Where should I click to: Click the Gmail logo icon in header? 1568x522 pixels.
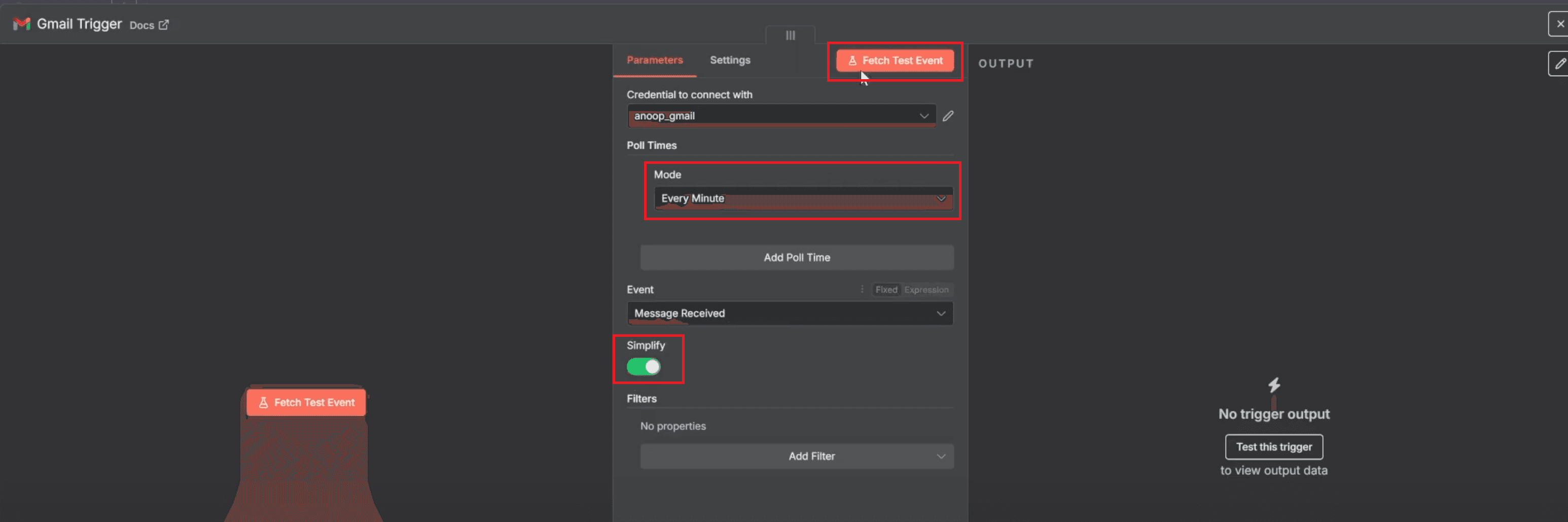(22, 24)
